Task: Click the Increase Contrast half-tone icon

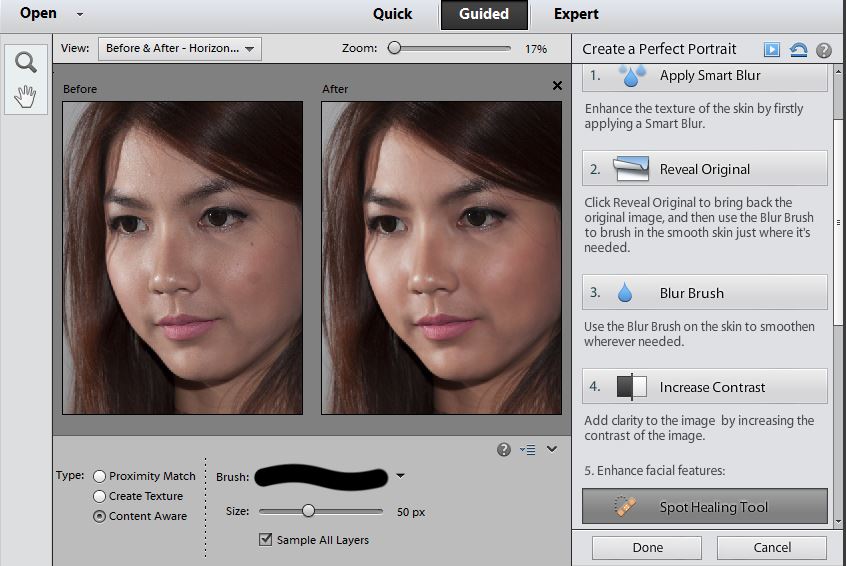Action: pyautogui.click(x=631, y=386)
